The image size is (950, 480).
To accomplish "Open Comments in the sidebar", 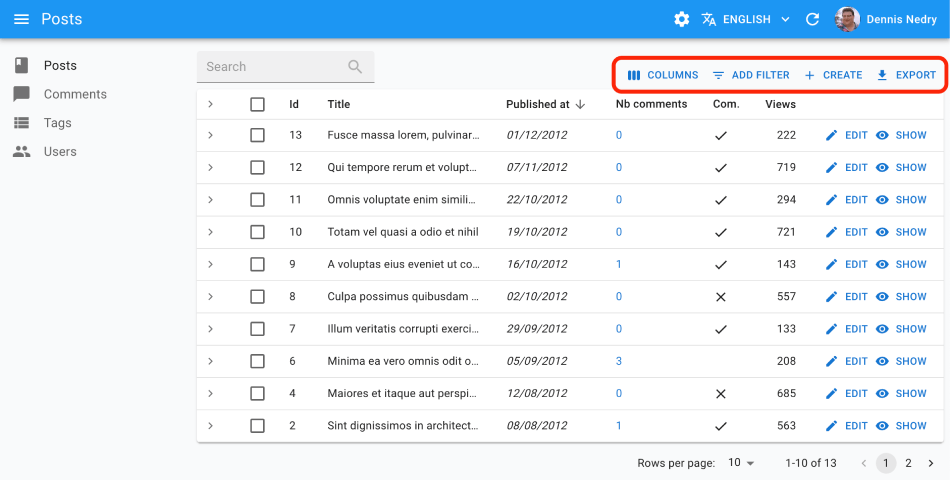I will (75, 94).
